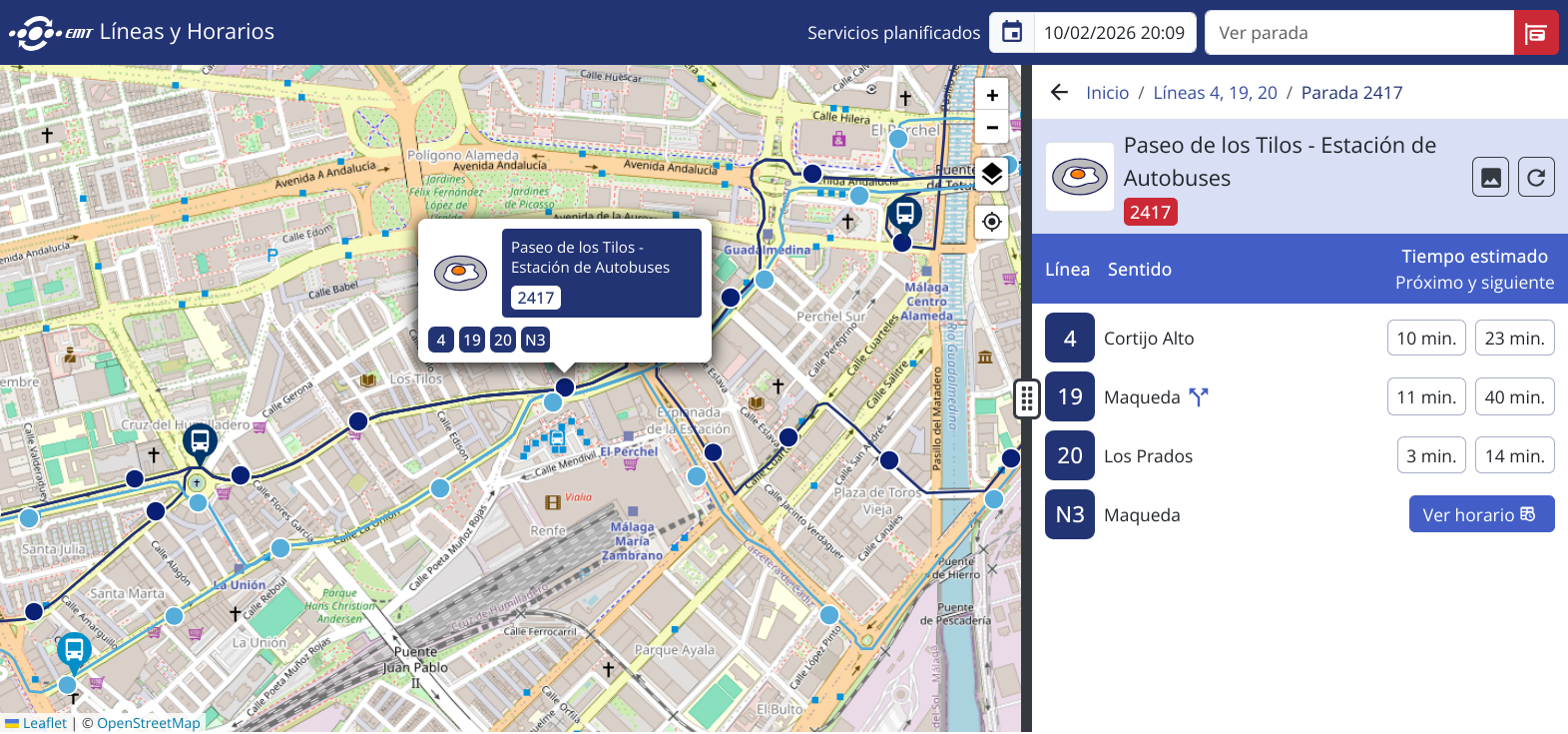Go to Inicio breadcrumb link
Screen dimensions: 1568x734
[x=1107, y=93]
